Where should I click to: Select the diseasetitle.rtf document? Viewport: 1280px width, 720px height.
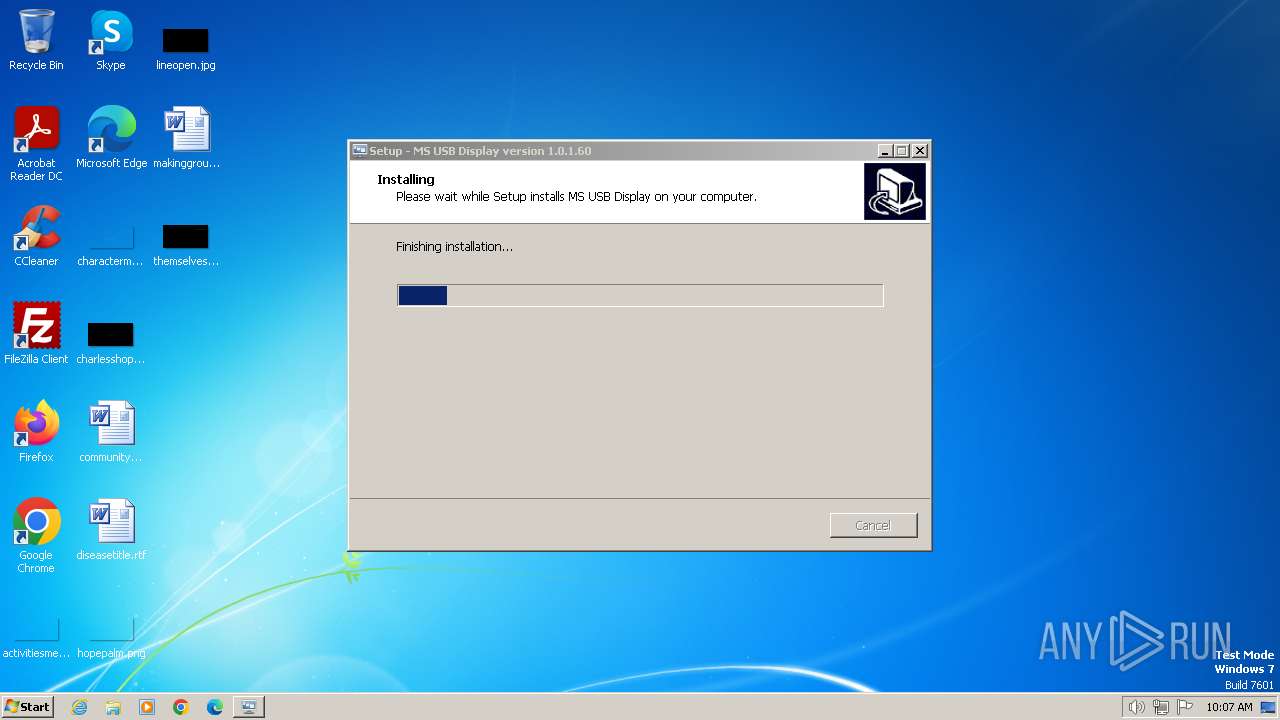pos(111,530)
